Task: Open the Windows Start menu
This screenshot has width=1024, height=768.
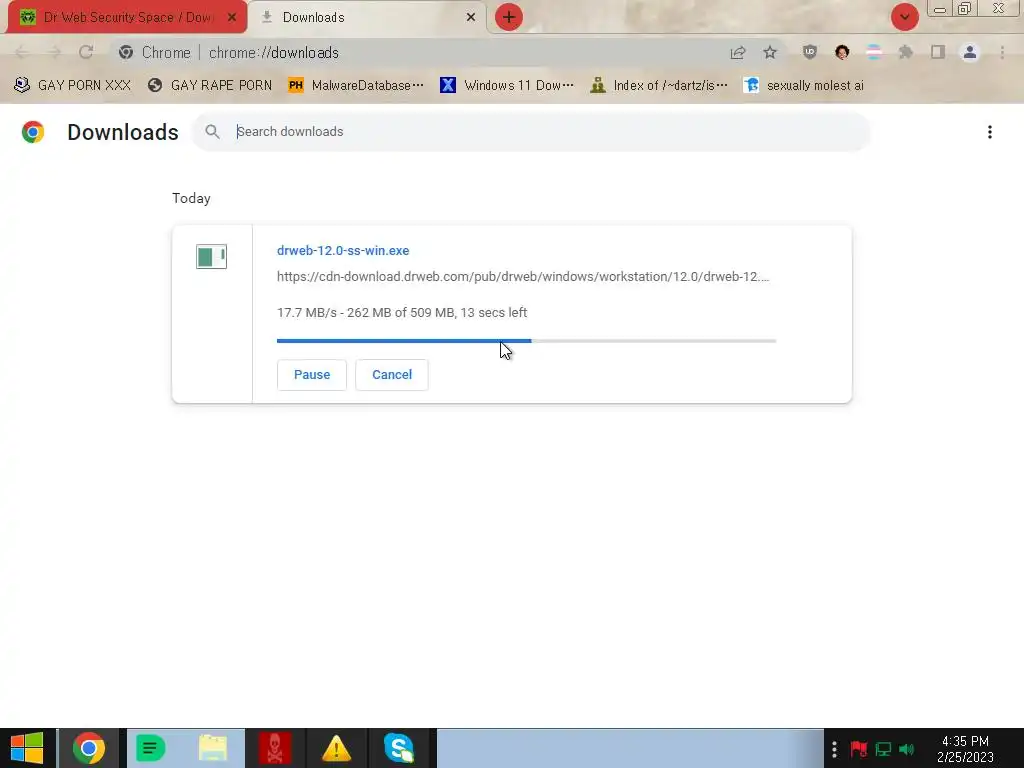Action: coord(27,748)
